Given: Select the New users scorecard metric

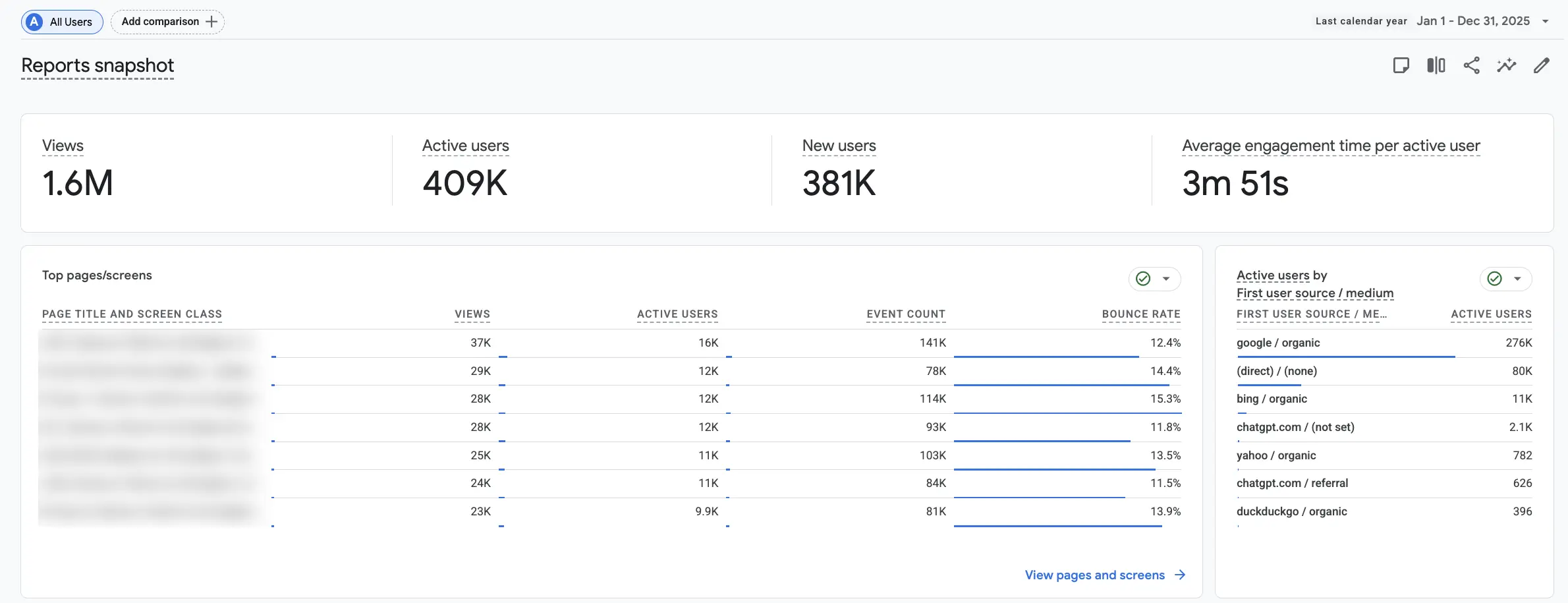Looking at the screenshot, I should [839, 146].
